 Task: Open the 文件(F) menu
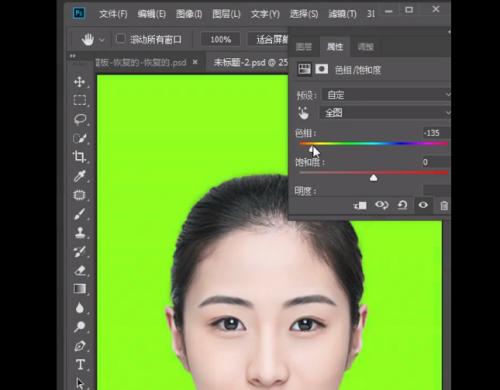[x=113, y=14]
